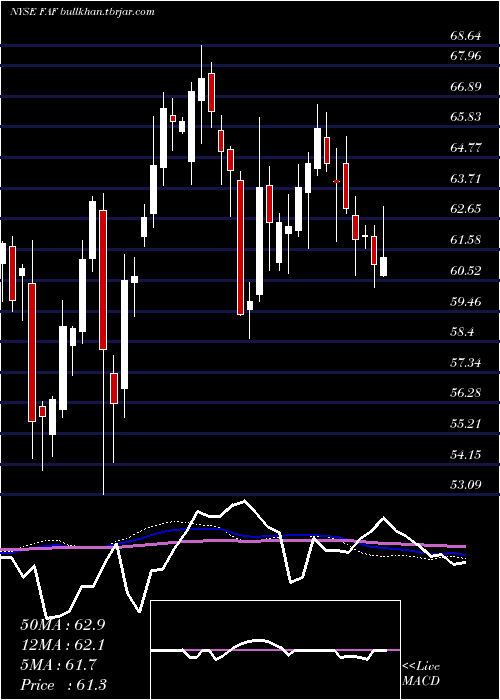Click the <<Live MACD label
Viewport: 500px width, 700px height.
pyautogui.click(x=421, y=674)
